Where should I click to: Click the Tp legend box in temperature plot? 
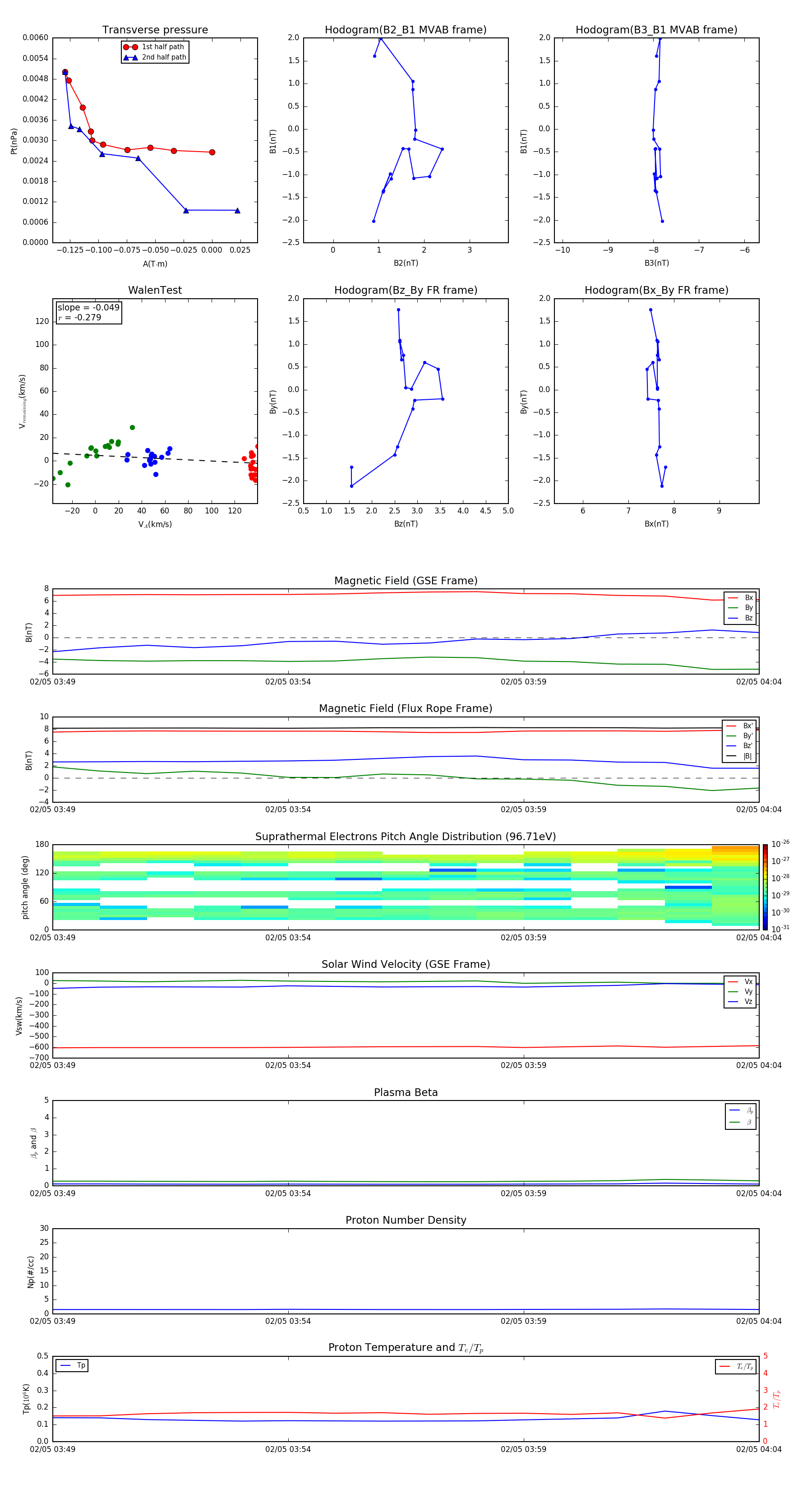pyautogui.click(x=72, y=1366)
